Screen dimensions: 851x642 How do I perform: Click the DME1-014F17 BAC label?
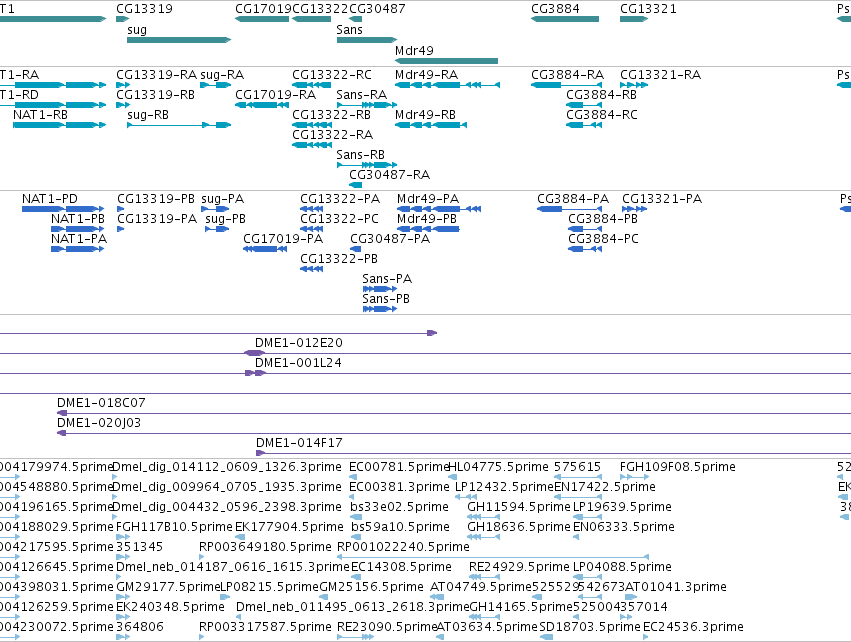point(299,443)
